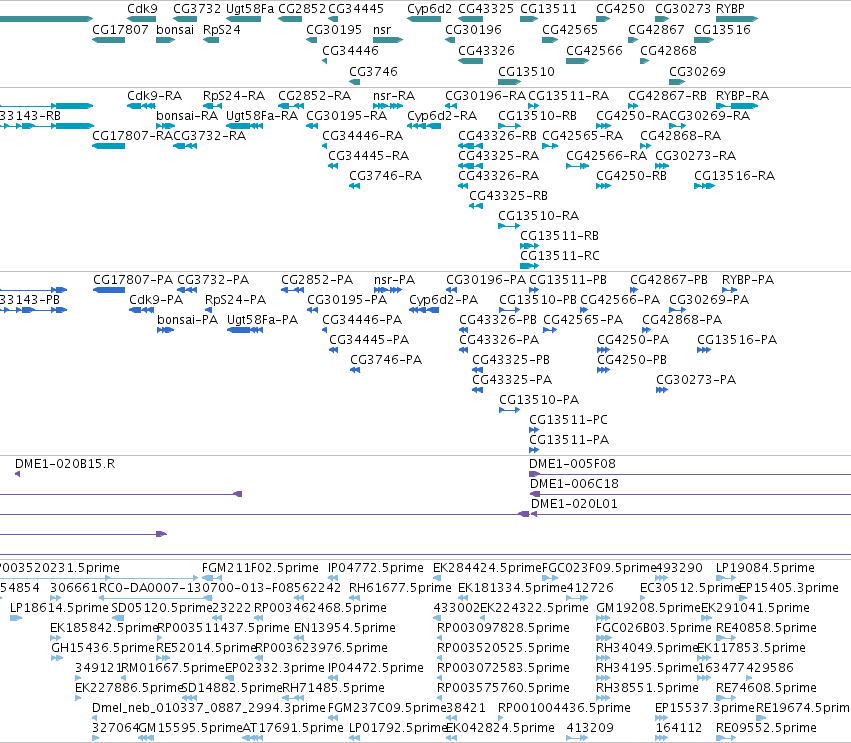The height and width of the screenshot is (743, 851).
Task: Select the GH15436.5prime EST label
Action: point(103,648)
